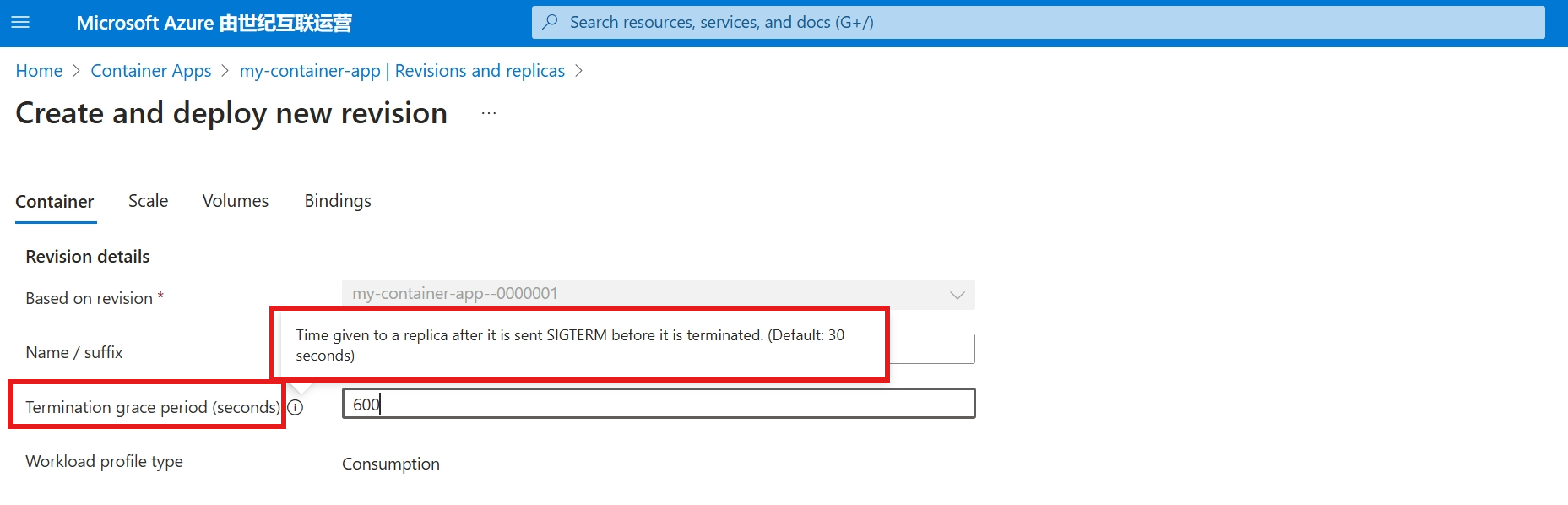Image resolution: width=1568 pixels, height=505 pixels.
Task: Open the Azure portal hamburger menu
Action: coord(20,23)
